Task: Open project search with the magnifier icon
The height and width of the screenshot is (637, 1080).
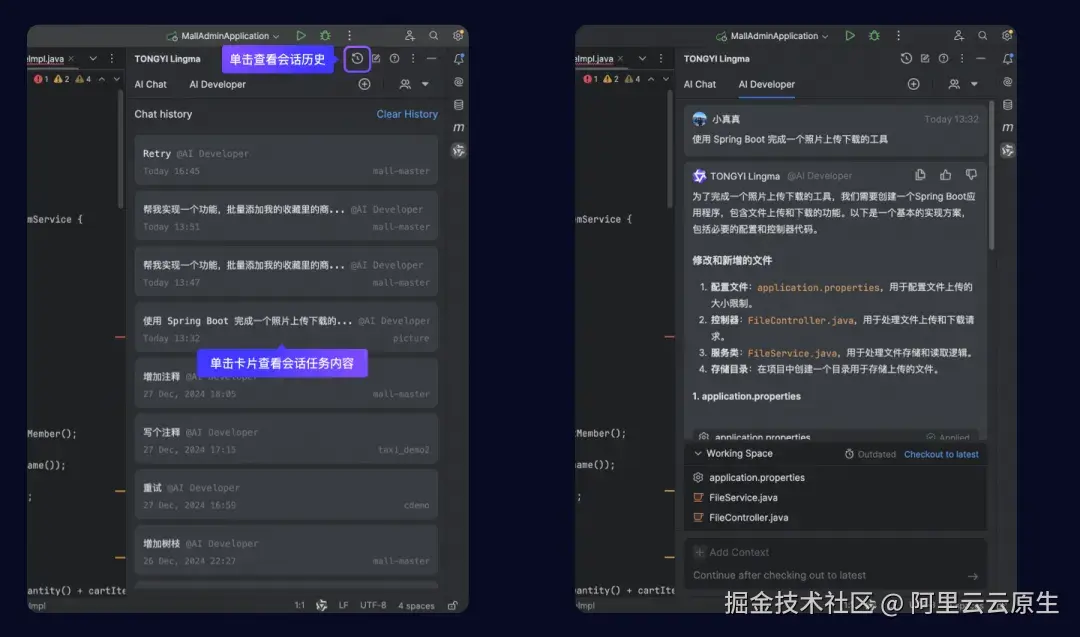Action: [x=434, y=35]
